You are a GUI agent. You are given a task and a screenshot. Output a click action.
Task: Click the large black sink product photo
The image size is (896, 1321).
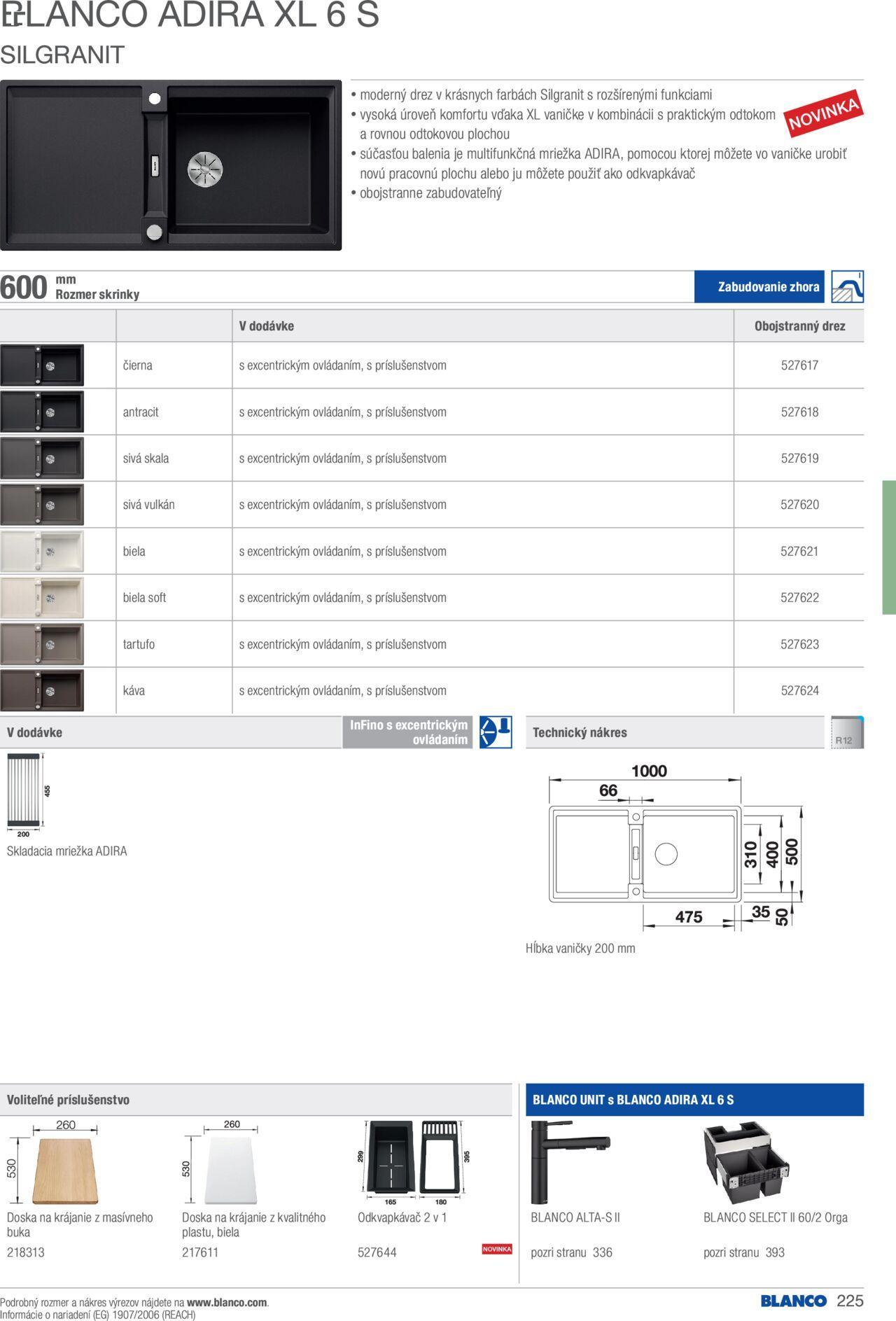click(171, 165)
